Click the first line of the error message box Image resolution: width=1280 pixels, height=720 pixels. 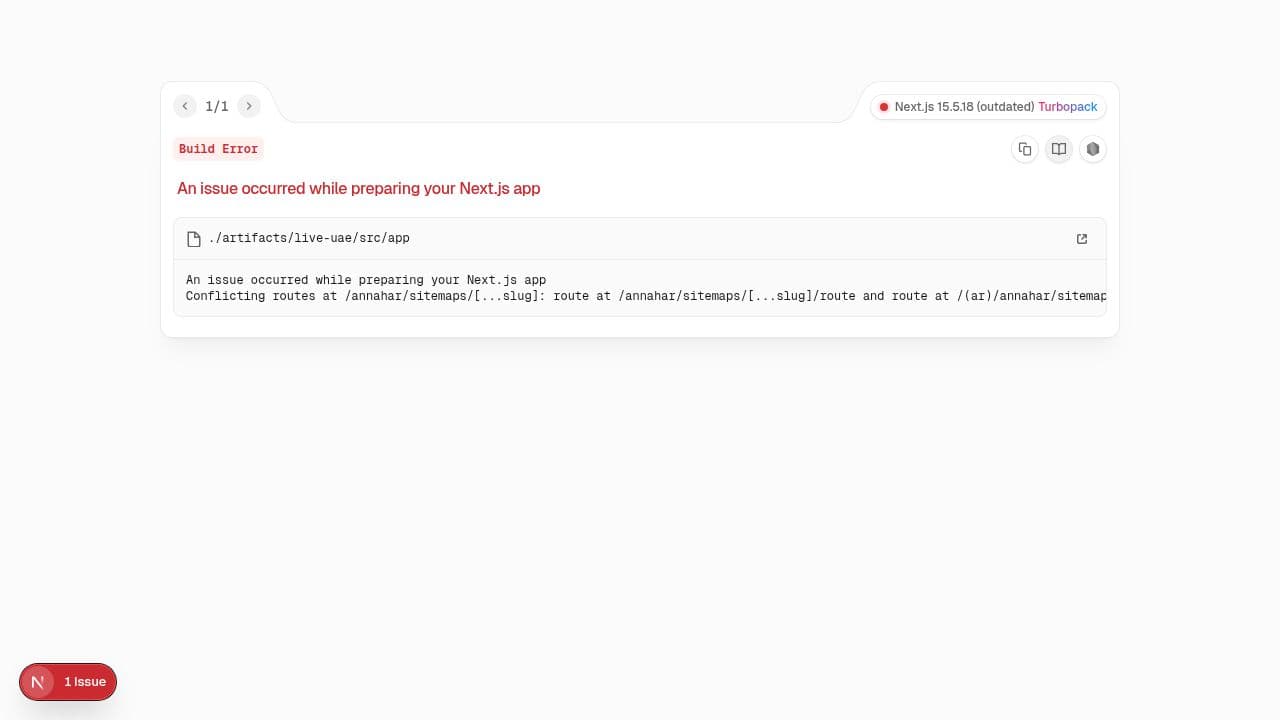pos(366,280)
